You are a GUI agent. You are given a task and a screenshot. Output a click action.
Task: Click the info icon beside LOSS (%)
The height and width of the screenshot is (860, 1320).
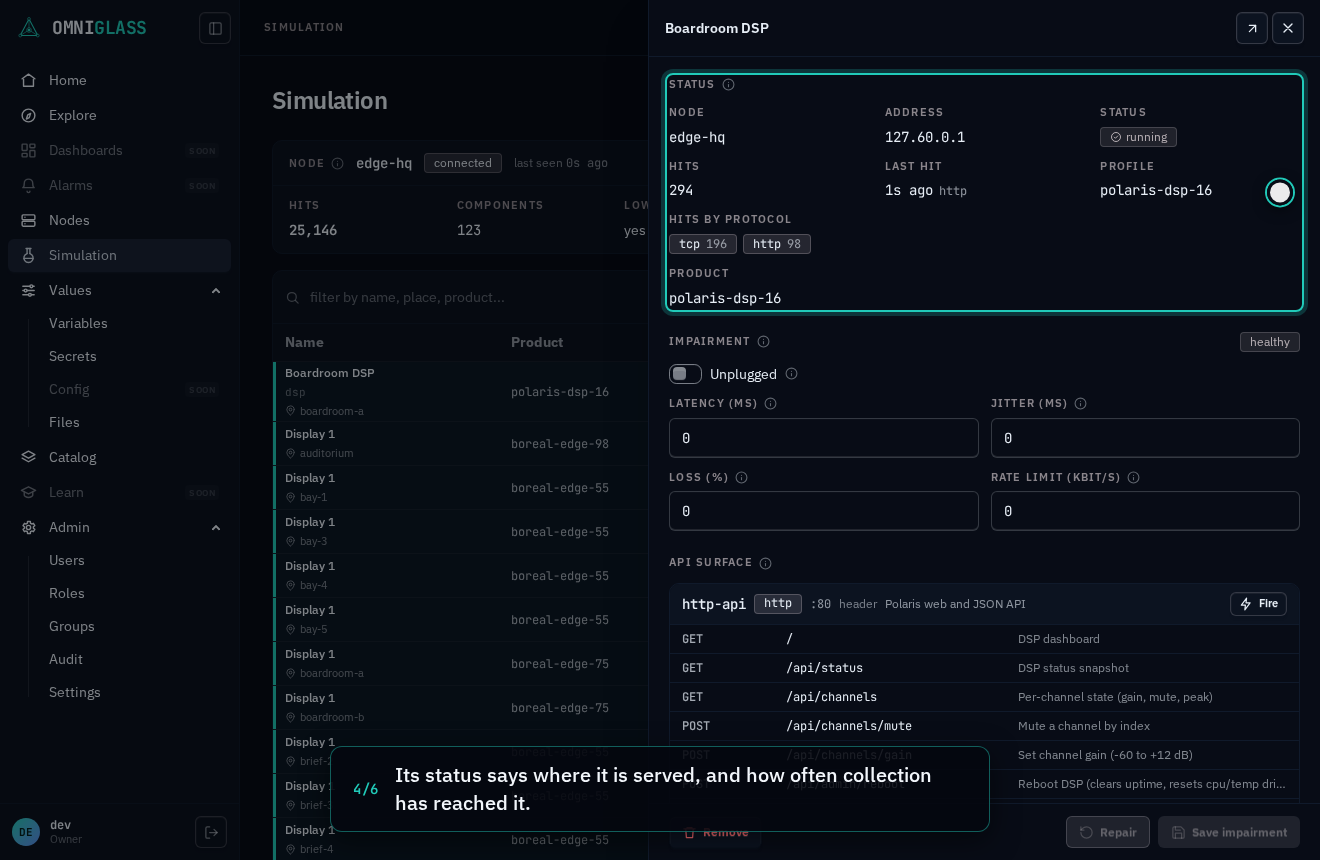tap(741, 478)
